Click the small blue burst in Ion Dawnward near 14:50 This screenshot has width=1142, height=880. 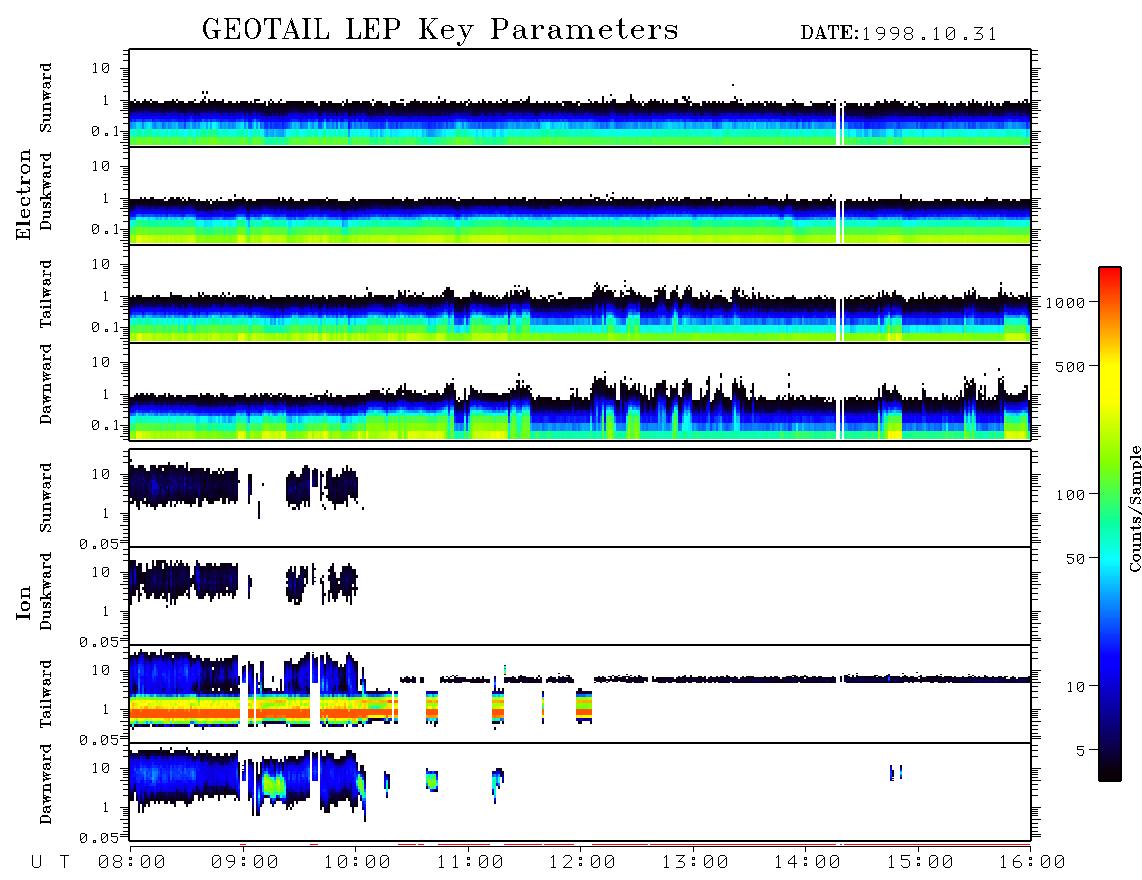pos(896,772)
